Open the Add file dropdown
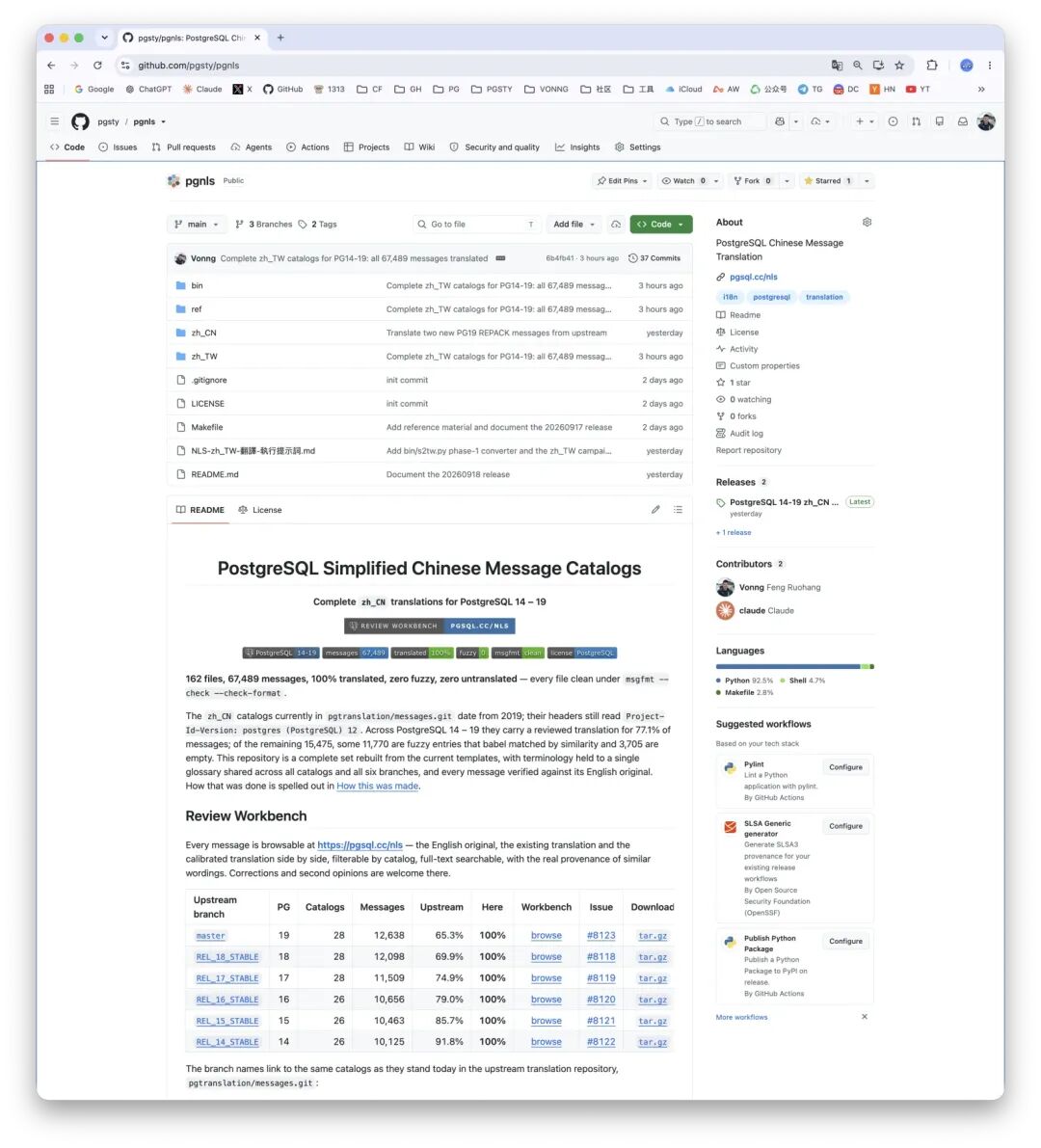Screen dimensions: 1041x1148 pyautogui.click(x=574, y=224)
